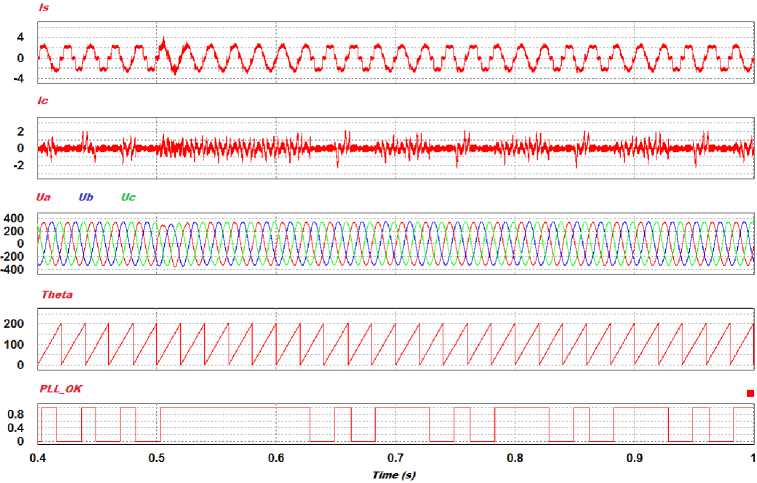Select the PLL_OK curve label
The height and width of the screenshot is (483, 757).
click(61, 389)
